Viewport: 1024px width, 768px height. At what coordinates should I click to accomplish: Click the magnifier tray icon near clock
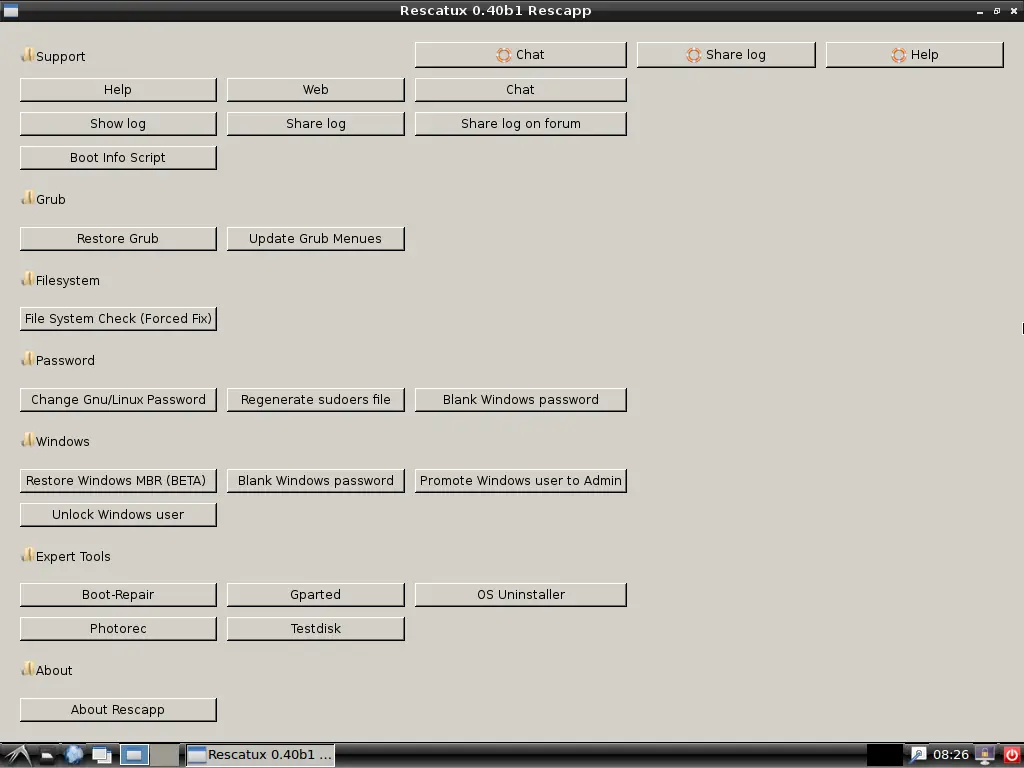pyautogui.click(x=918, y=756)
